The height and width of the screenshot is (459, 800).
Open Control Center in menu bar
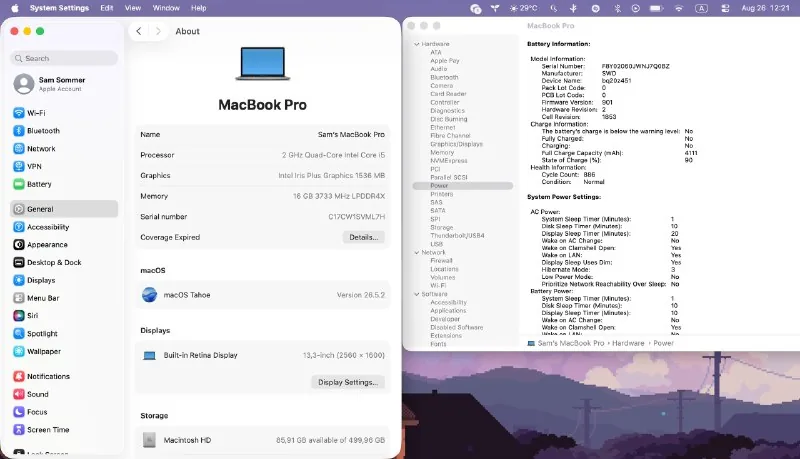[x=725, y=8]
